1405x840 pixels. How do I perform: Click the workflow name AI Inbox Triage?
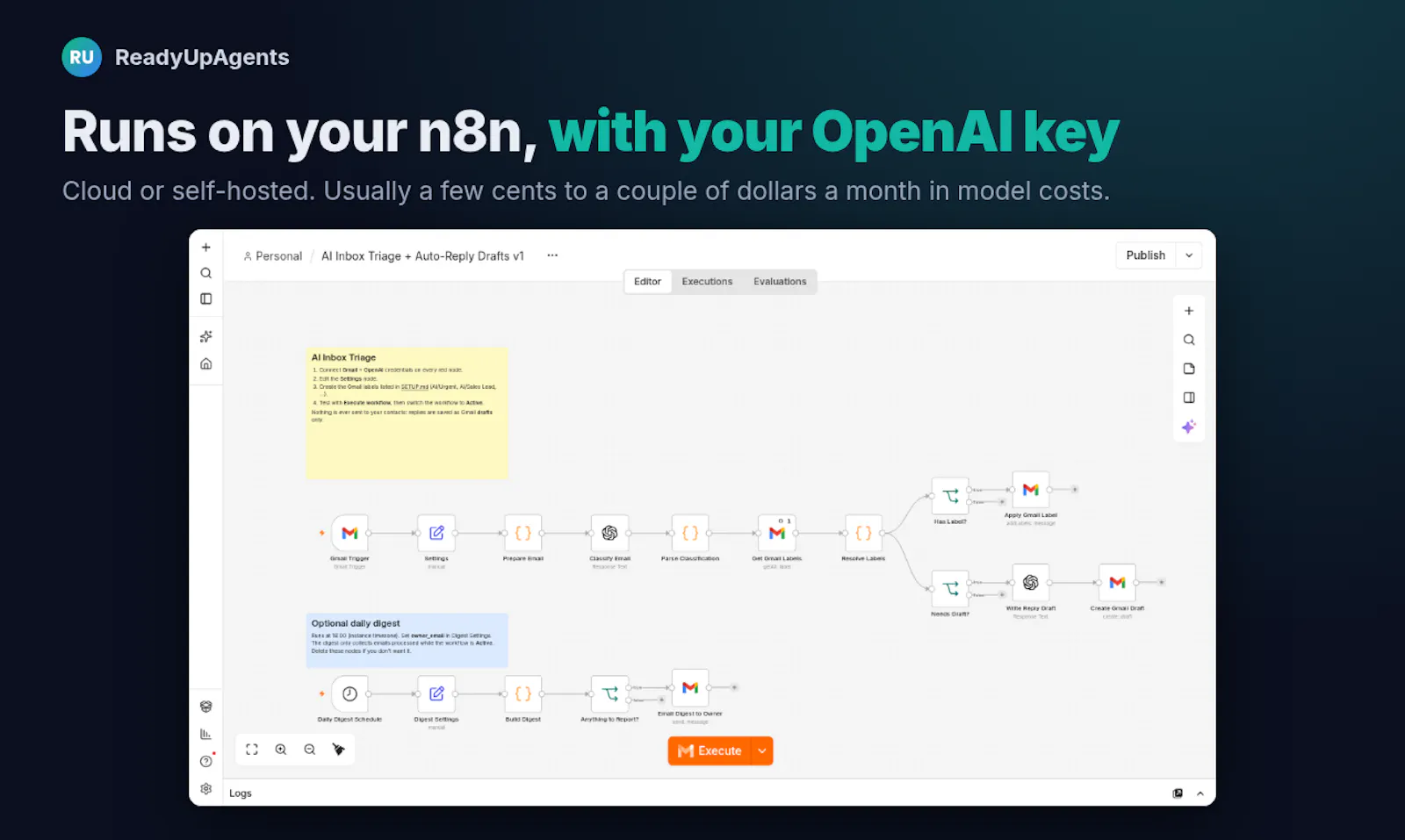(x=422, y=256)
